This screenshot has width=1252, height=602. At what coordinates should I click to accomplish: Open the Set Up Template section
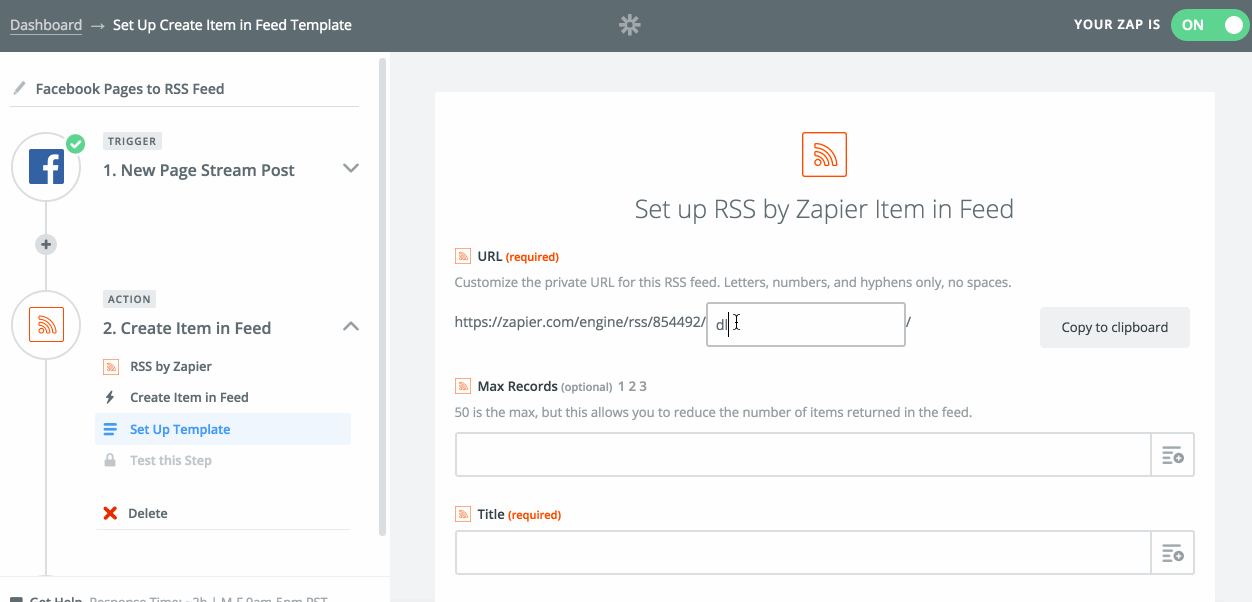[x=180, y=429]
